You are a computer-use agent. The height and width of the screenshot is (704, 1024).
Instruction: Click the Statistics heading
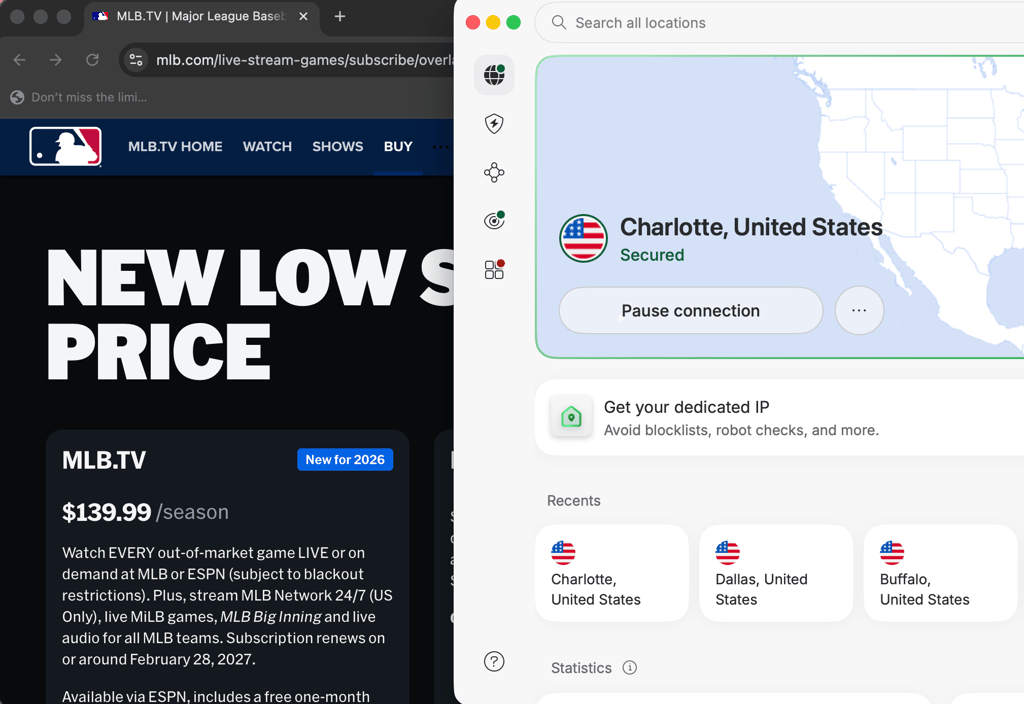click(x=581, y=667)
